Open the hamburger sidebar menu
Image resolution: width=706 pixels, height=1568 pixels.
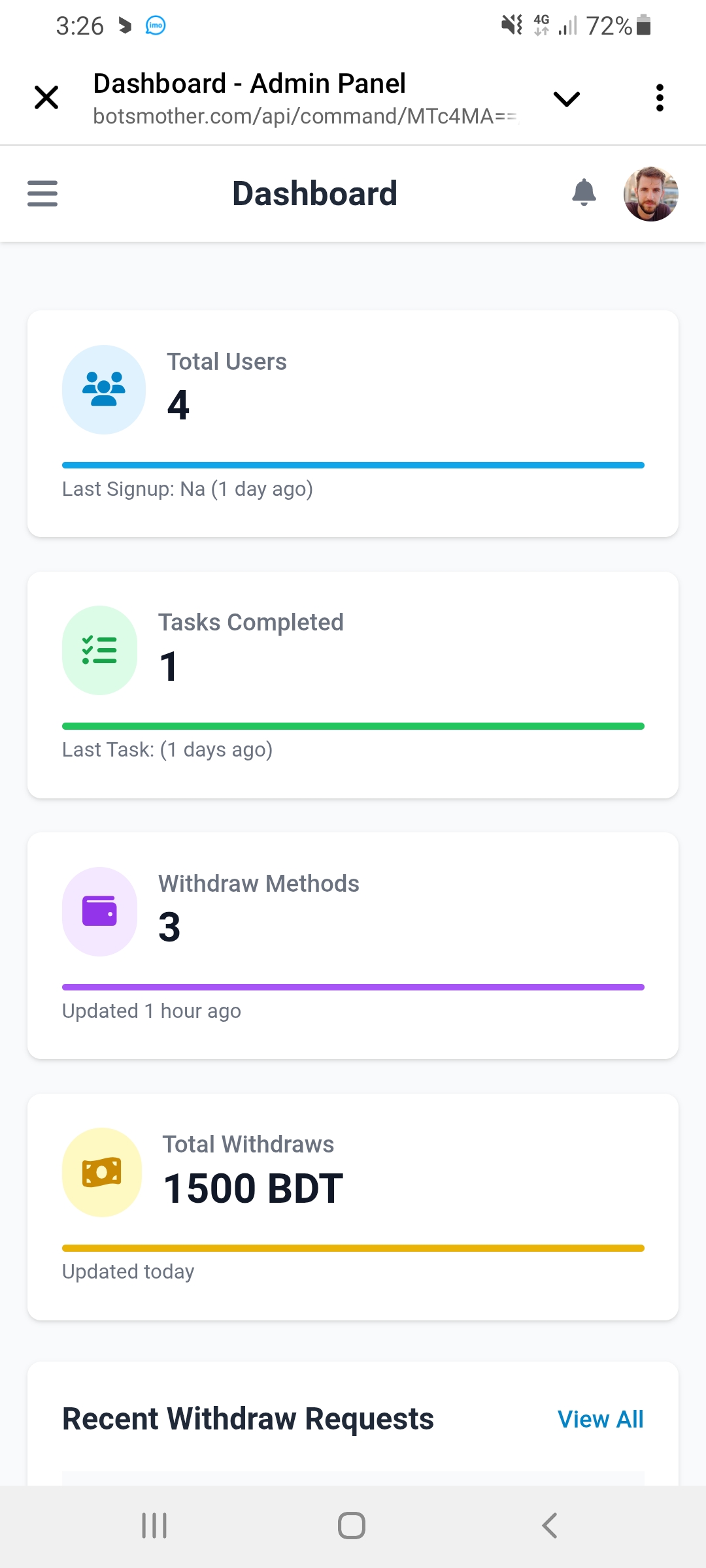click(x=42, y=193)
